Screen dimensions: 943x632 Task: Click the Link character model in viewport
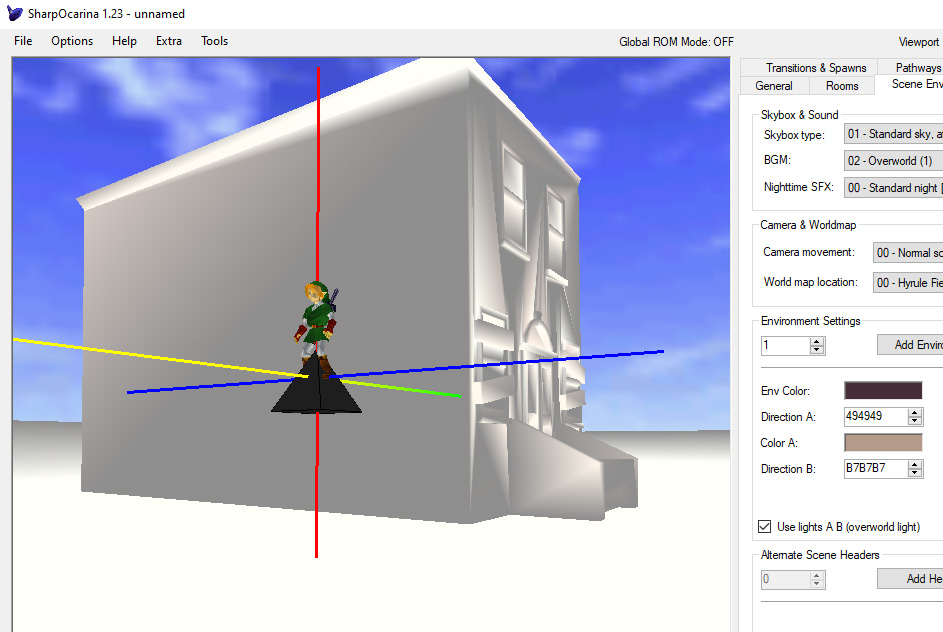[316, 328]
